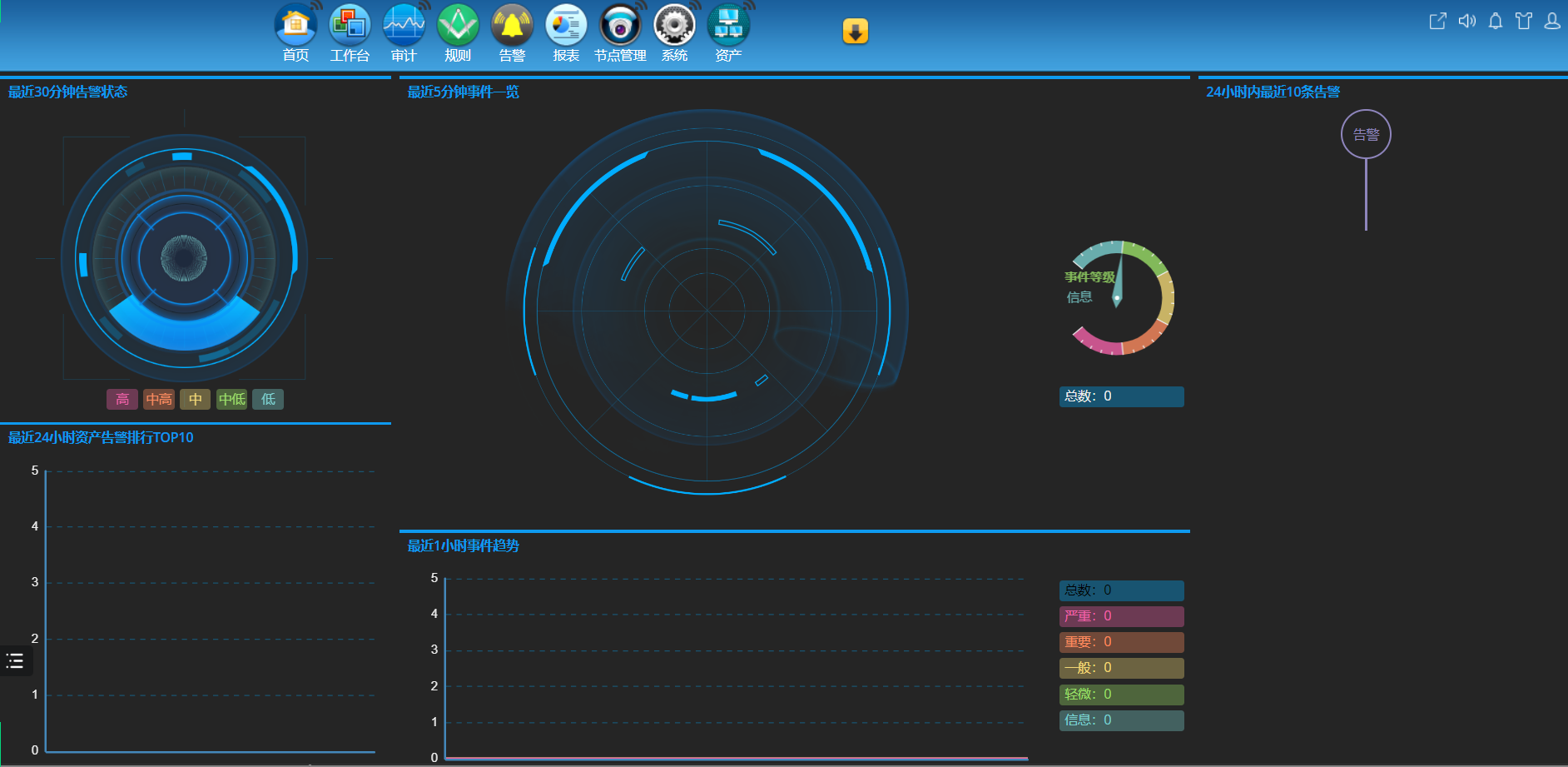The width and height of the screenshot is (1568, 767).
Task: Open the 规则 rules icon
Action: (458, 25)
